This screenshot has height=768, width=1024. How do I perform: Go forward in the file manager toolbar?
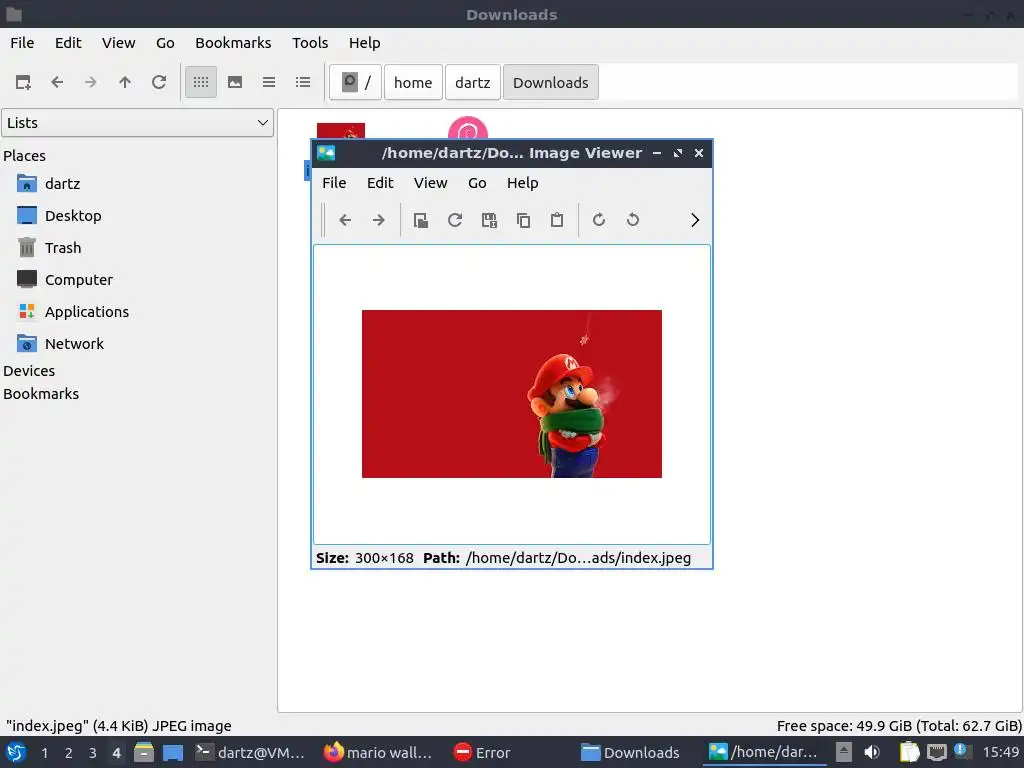click(x=91, y=82)
